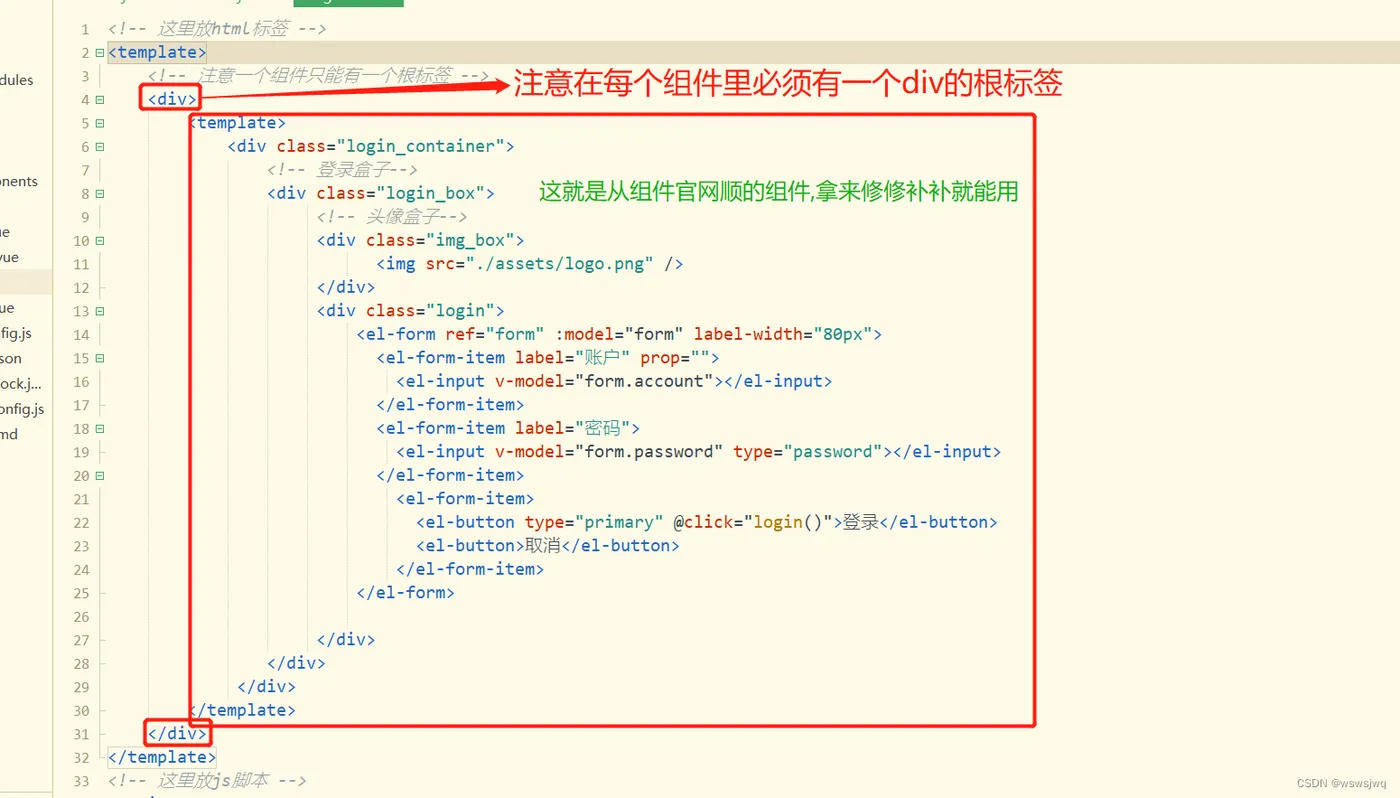Collapse the inner <template> fold on line 5
The width and height of the screenshot is (1400, 798).
[99, 123]
